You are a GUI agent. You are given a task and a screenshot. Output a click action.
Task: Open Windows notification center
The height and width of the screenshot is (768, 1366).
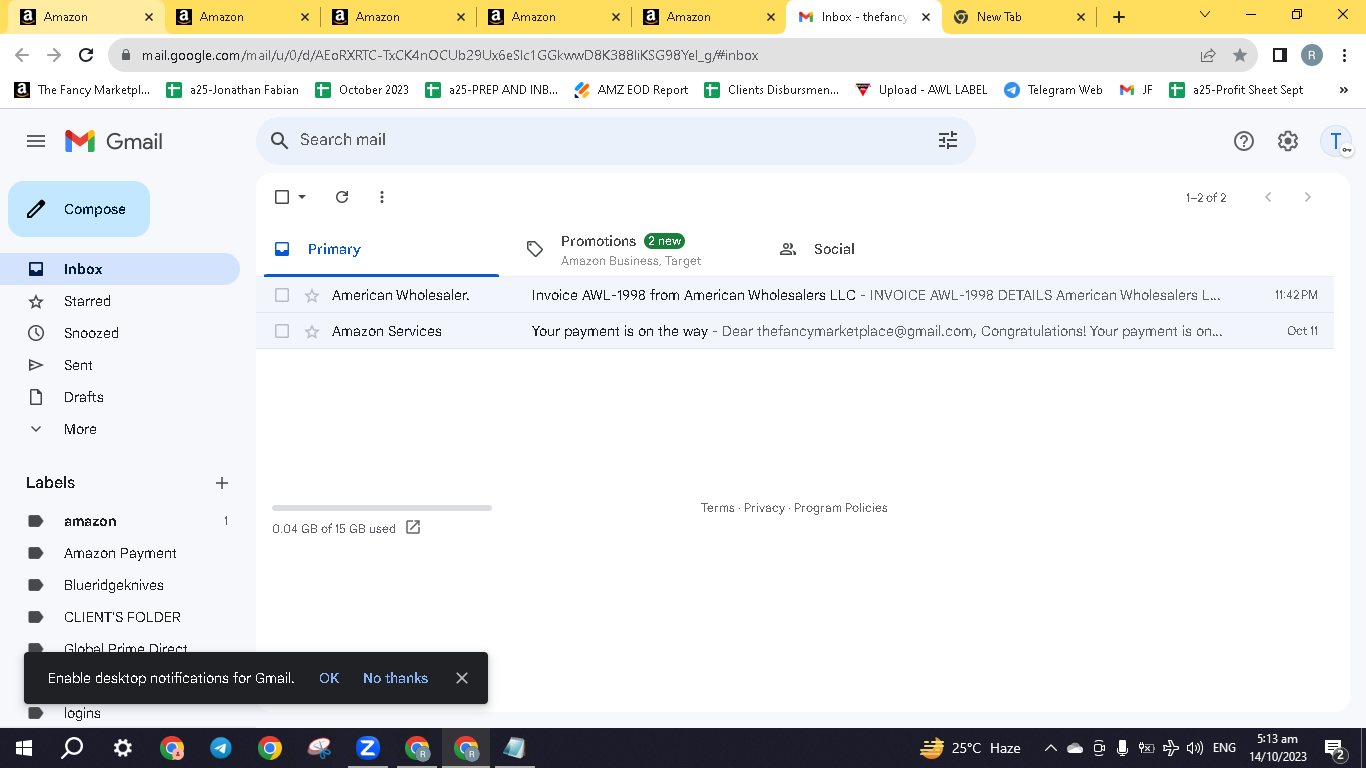[x=1334, y=748]
